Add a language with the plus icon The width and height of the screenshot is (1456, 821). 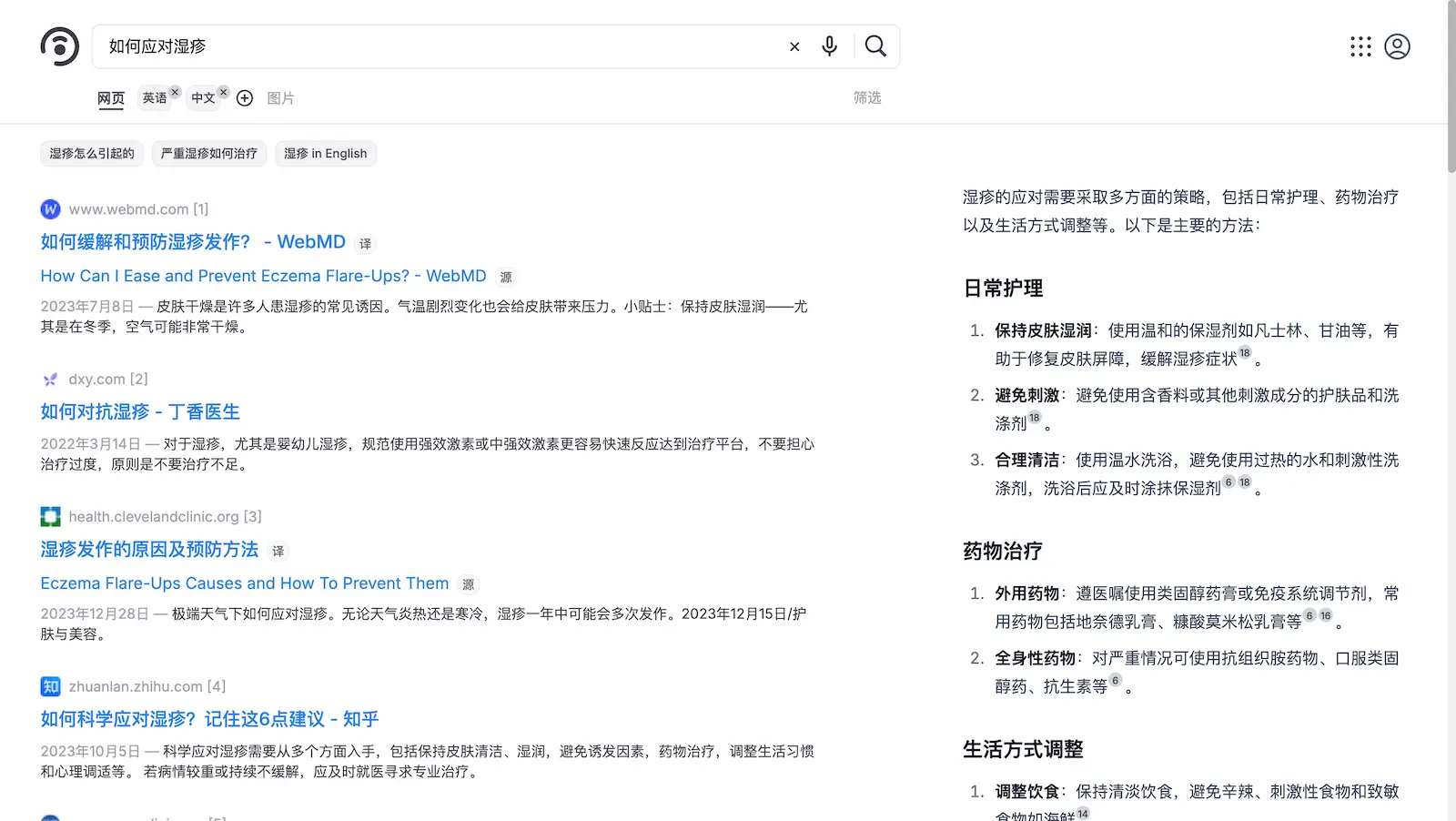click(x=245, y=98)
